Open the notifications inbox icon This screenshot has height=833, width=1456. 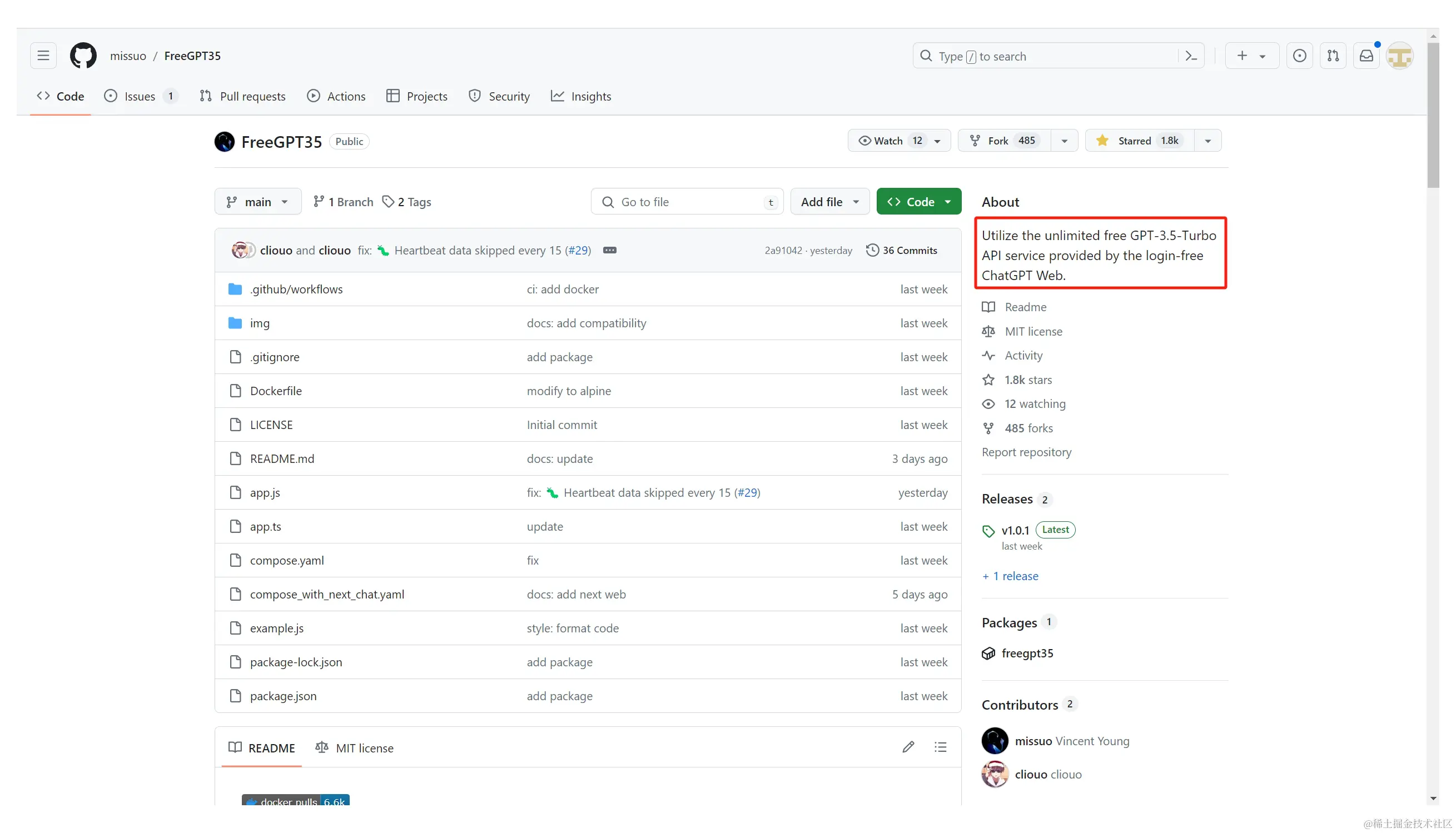[1366, 56]
